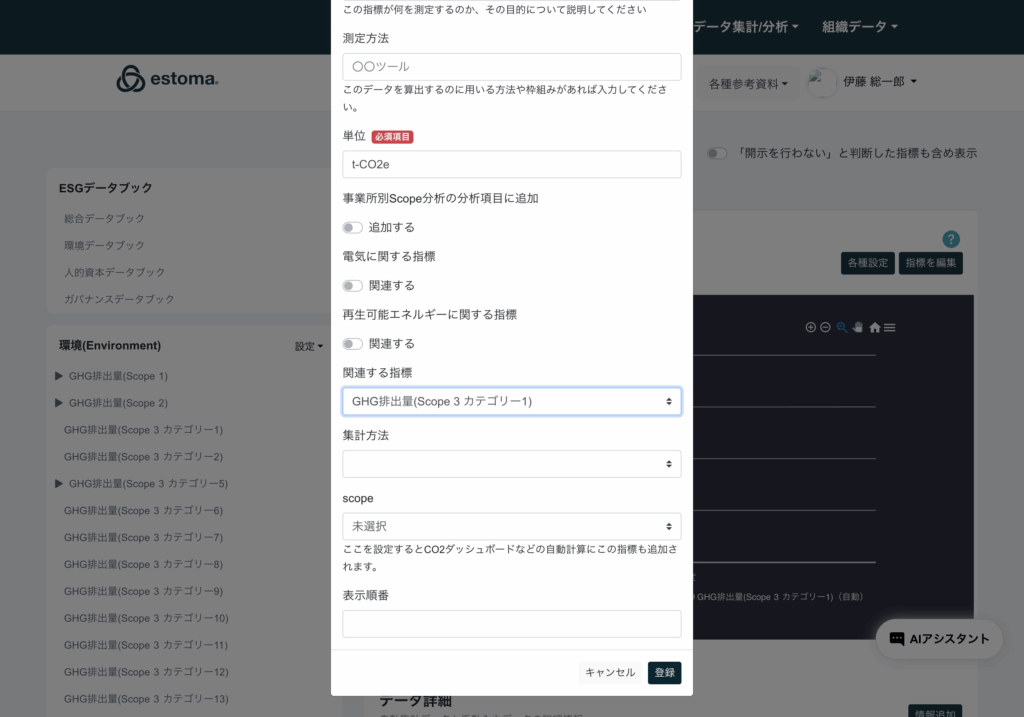
Task: Click the chart zoom-in plus icon
Action: click(x=811, y=327)
